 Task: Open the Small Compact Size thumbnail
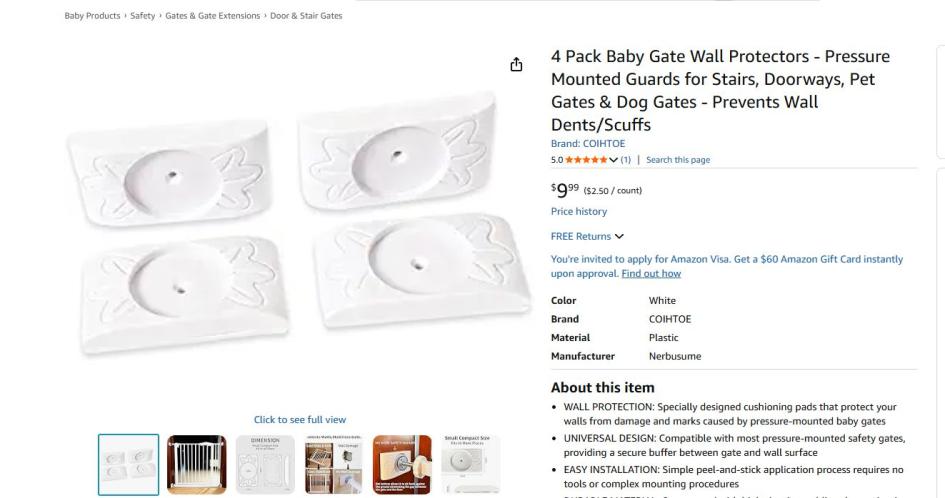pyautogui.click(x=470, y=464)
